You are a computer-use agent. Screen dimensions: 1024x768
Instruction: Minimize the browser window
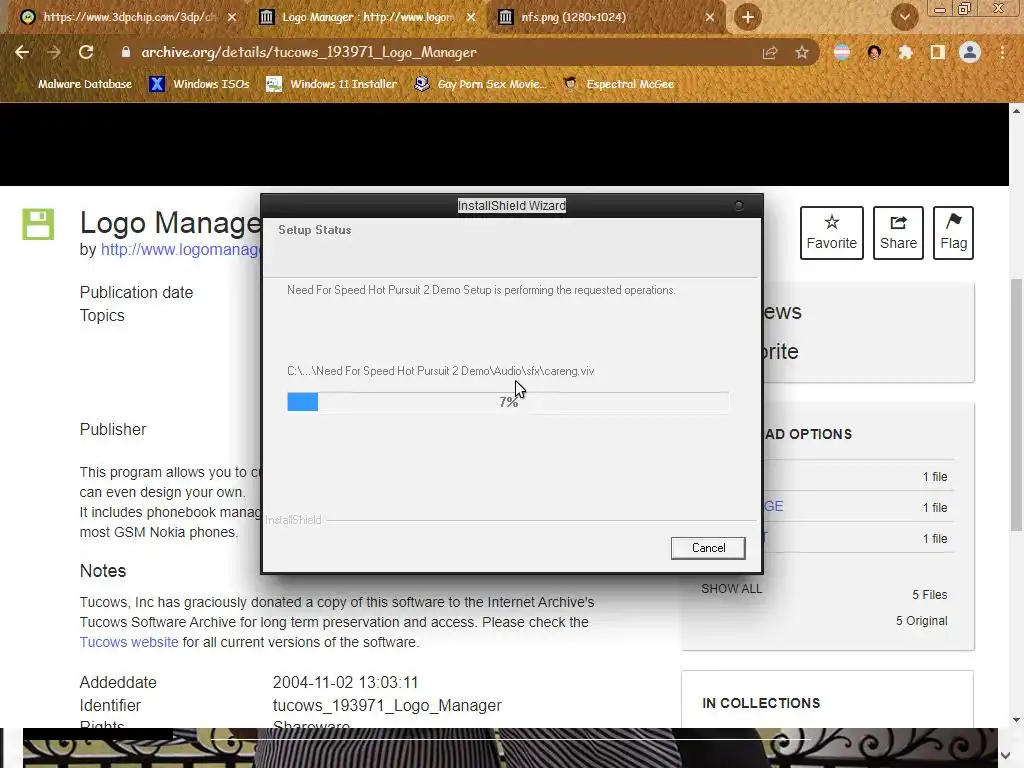coord(940,9)
